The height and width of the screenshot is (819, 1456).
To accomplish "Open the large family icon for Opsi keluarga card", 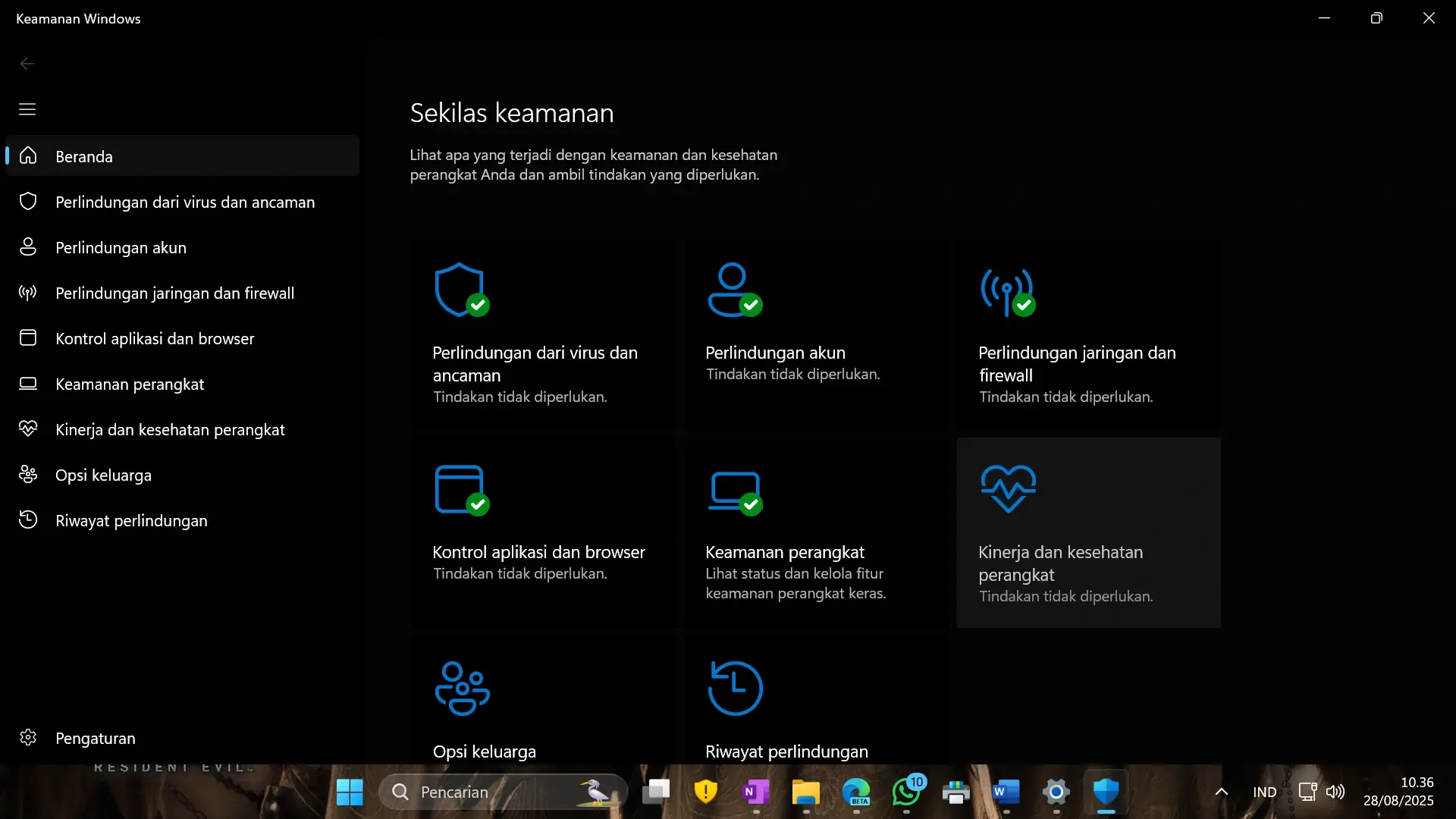I will [462, 689].
